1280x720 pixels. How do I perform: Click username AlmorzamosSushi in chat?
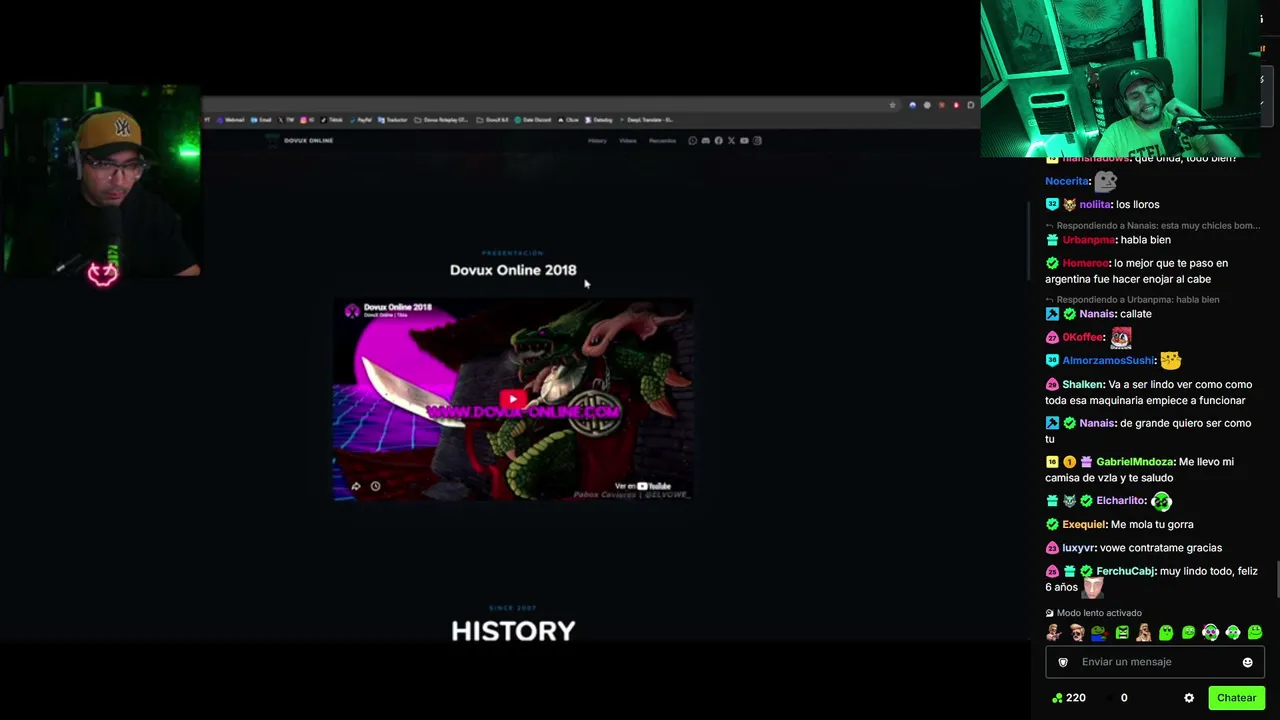tap(1108, 360)
